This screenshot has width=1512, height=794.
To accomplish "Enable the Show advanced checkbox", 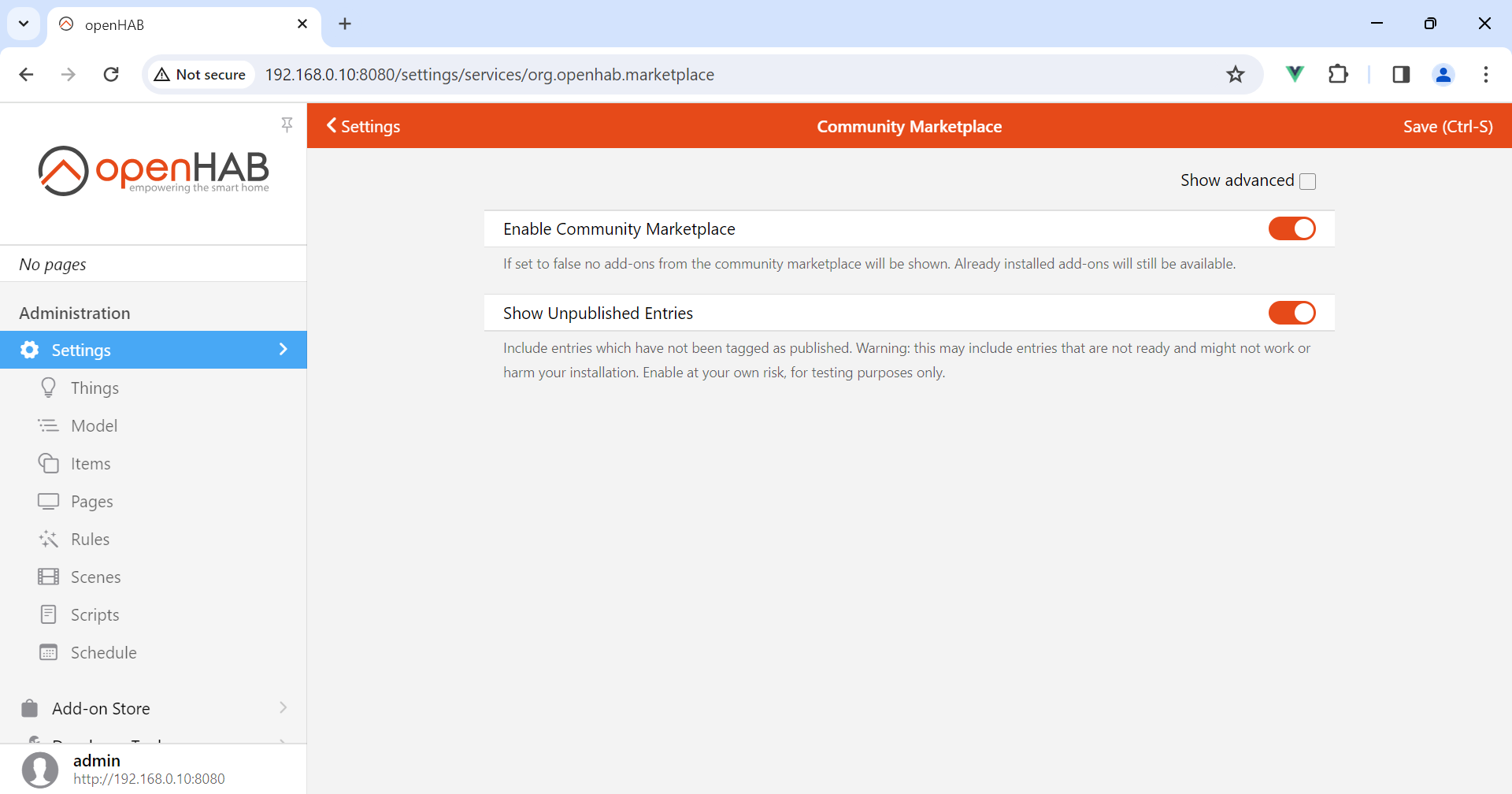I will (1308, 181).
